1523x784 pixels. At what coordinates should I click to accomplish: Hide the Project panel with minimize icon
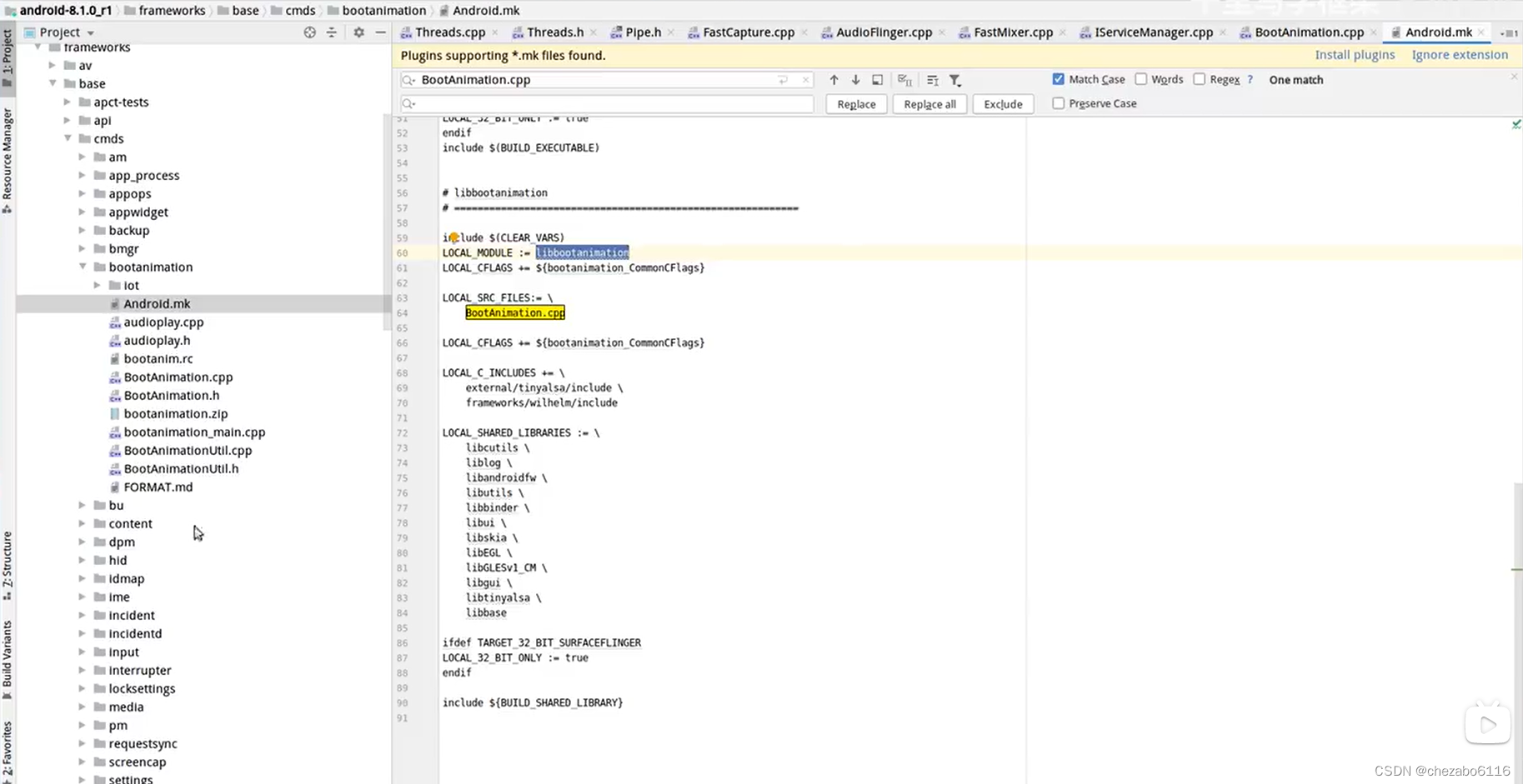[x=381, y=32]
